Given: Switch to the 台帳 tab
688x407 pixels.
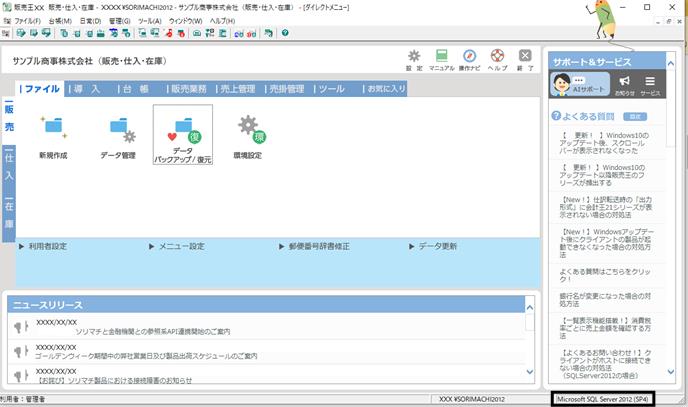Looking at the screenshot, I should (x=137, y=89).
